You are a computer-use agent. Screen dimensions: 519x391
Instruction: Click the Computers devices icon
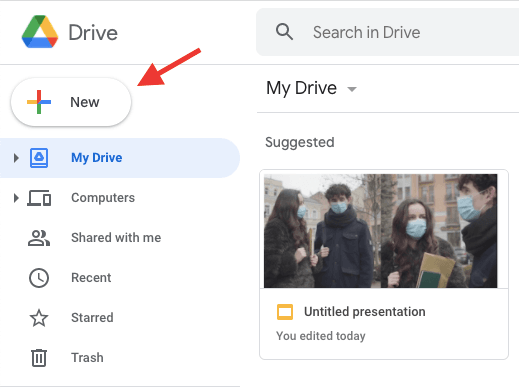[x=39, y=198]
